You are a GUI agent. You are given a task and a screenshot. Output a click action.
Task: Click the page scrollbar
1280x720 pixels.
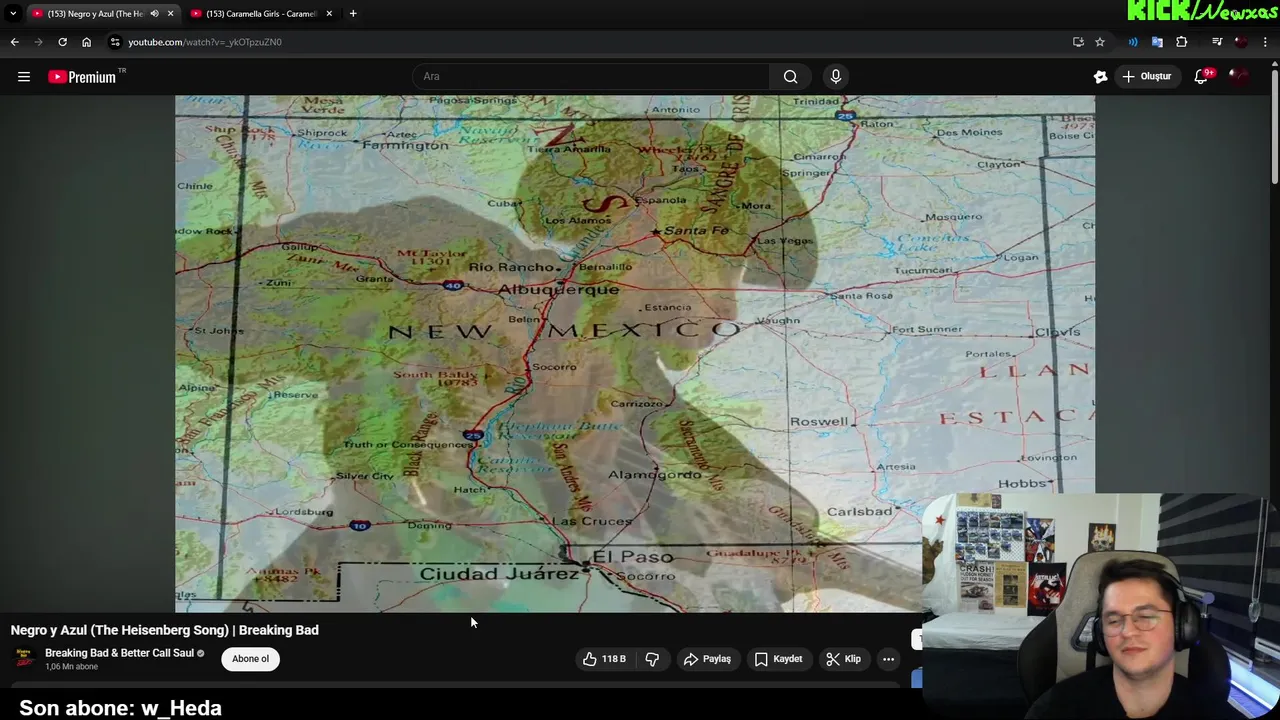(1274, 125)
